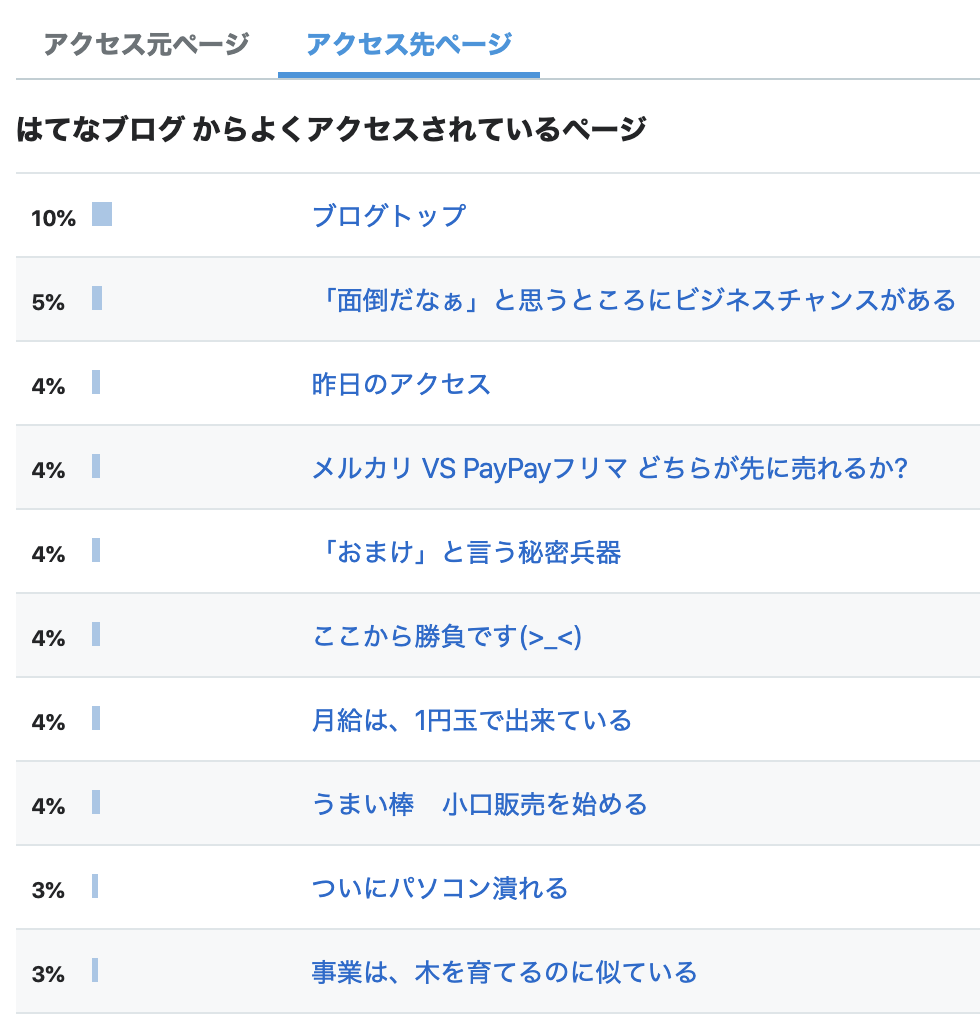
Task: Click the 10% percentage label
Action: (x=53, y=218)
